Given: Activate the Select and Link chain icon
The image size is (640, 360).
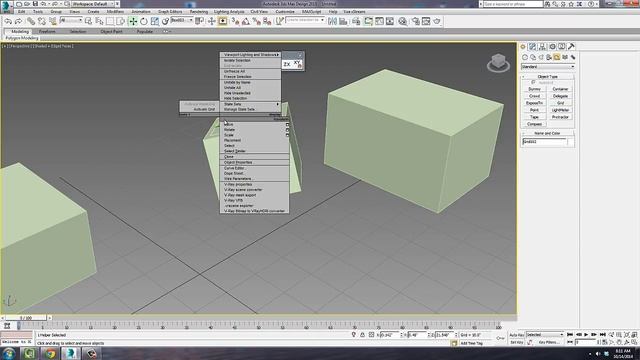Looking at the screenshot, I should point(31,21).
